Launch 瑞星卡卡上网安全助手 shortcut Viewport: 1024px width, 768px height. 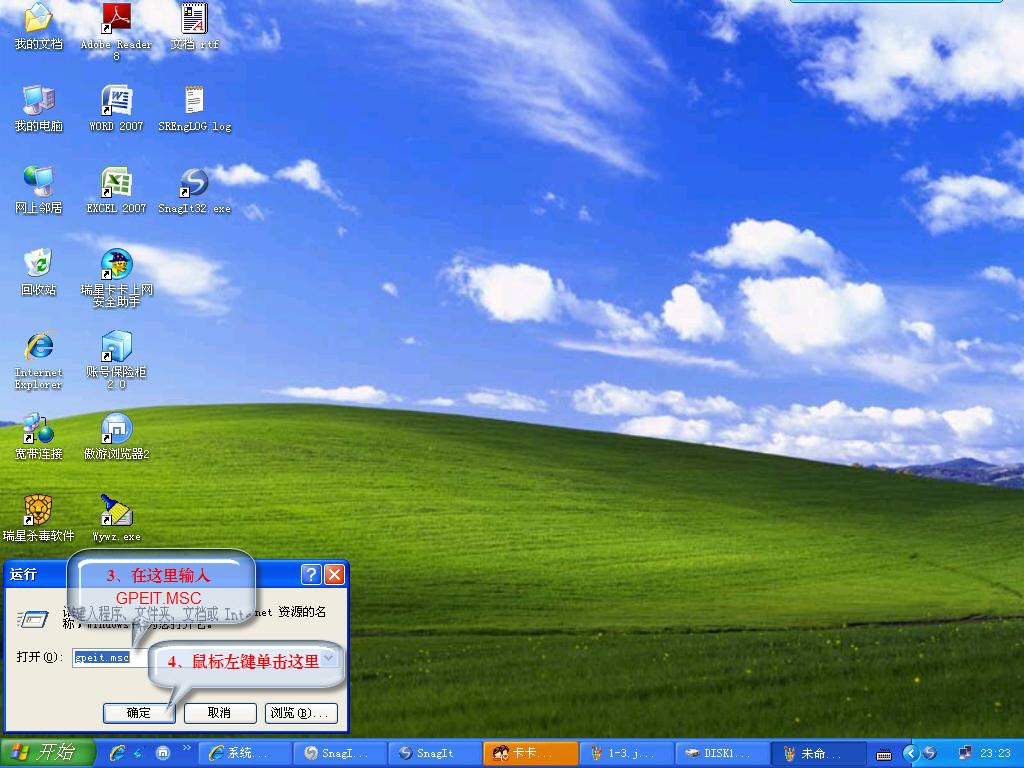coord(116,279)
